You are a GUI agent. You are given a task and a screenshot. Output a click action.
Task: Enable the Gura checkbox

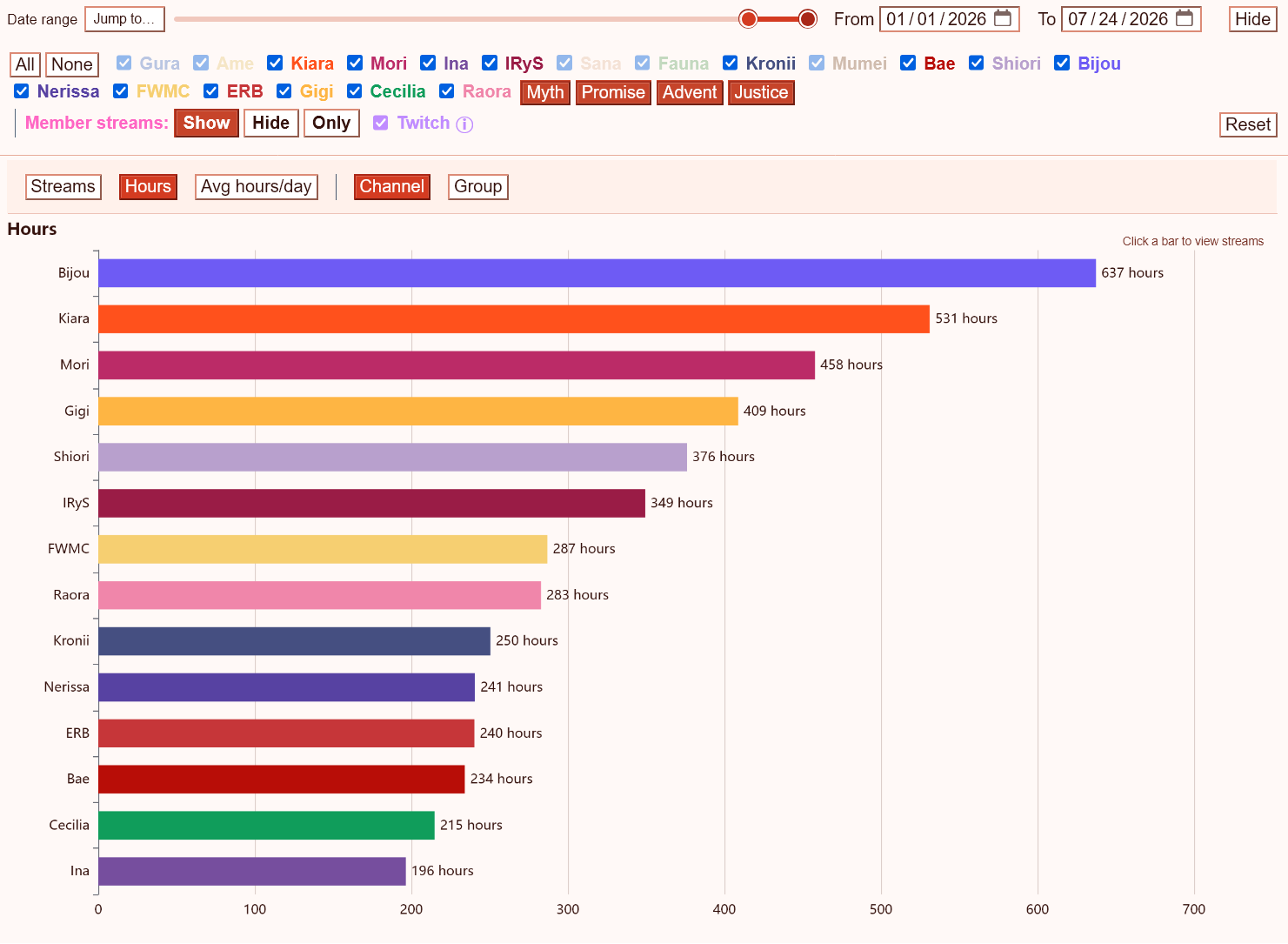[x=123, y=63]
